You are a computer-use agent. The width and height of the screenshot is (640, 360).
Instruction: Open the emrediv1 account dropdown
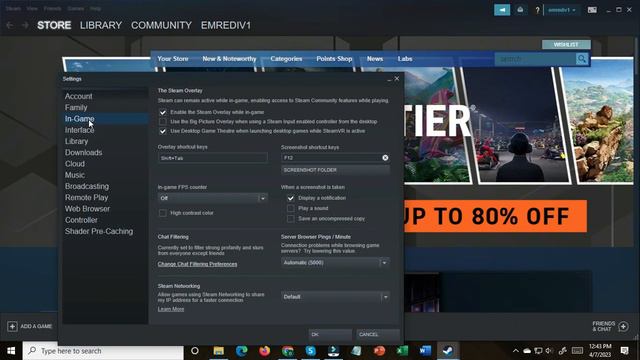pyautogui.click(x=562, y=10)
